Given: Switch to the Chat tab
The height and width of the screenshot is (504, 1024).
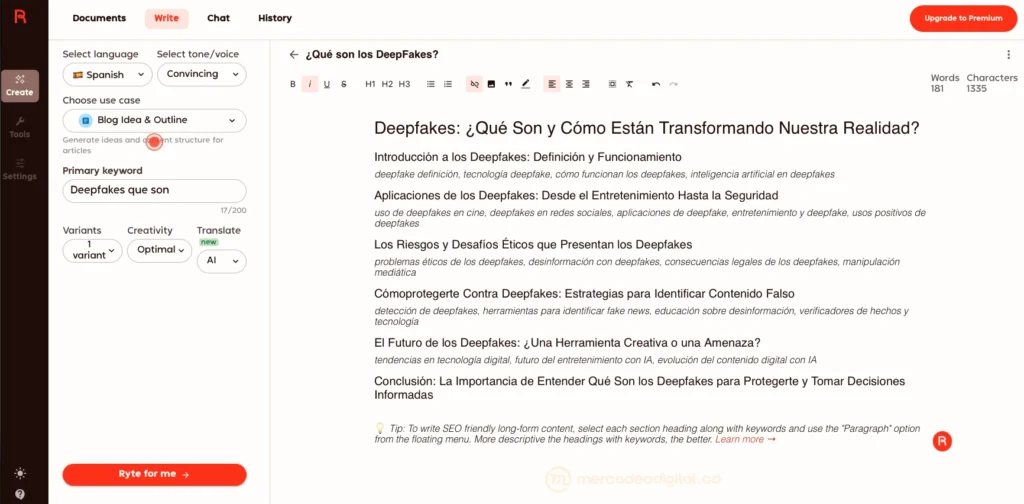Looking at the screenshot, I should 218,18.
